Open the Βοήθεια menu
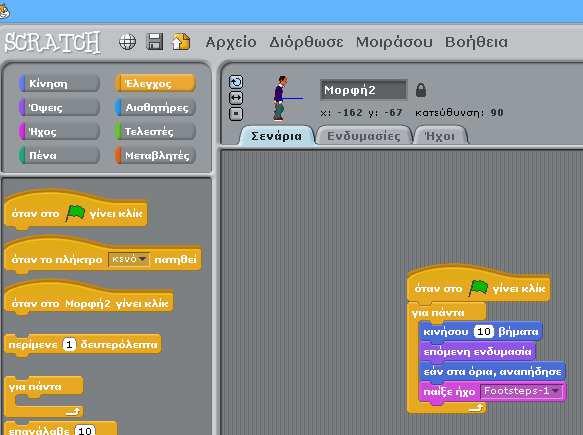 click(476, 42)
